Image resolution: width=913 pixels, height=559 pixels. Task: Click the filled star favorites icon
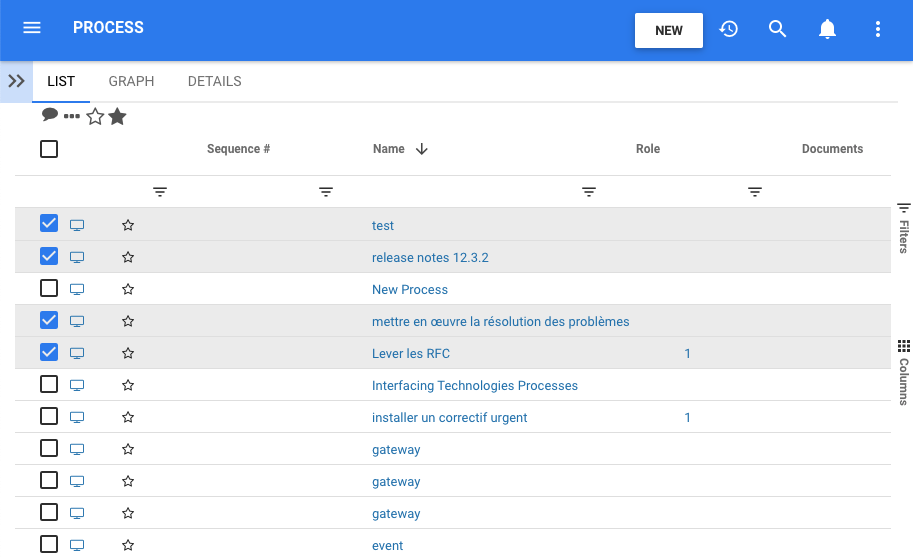pyautogui.click(x=118, y=117)
